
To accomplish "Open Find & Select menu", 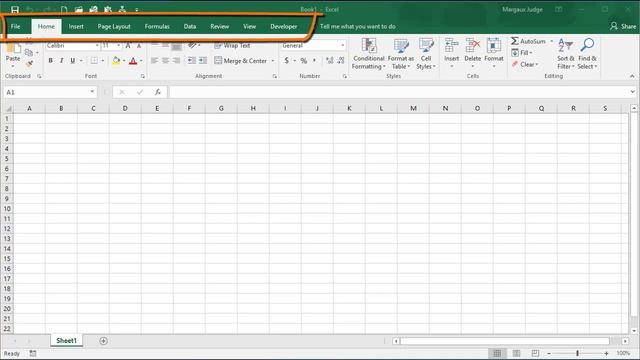I will point(587,54).
